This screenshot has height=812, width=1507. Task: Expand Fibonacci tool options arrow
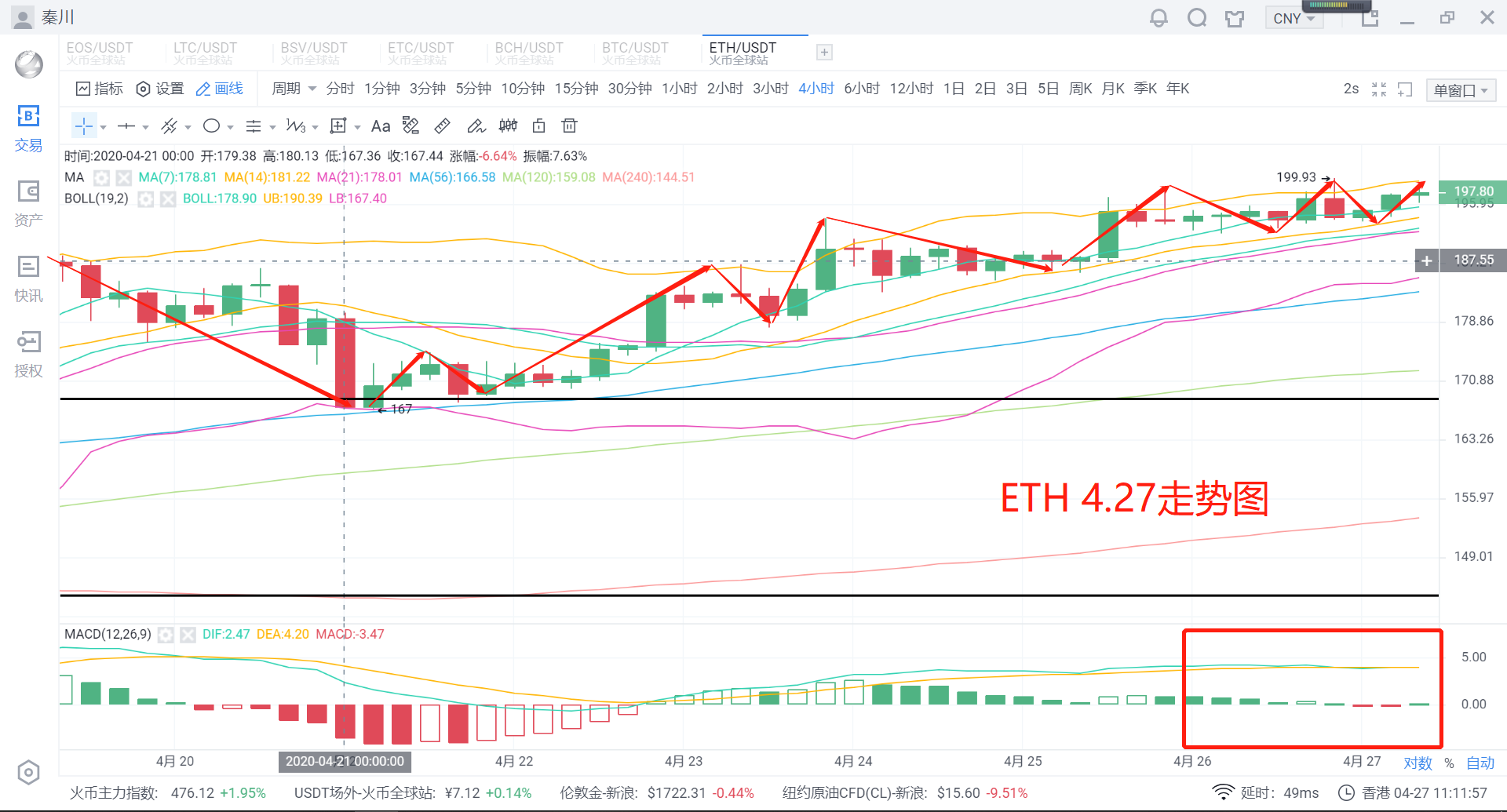click(x=272, y=127)
